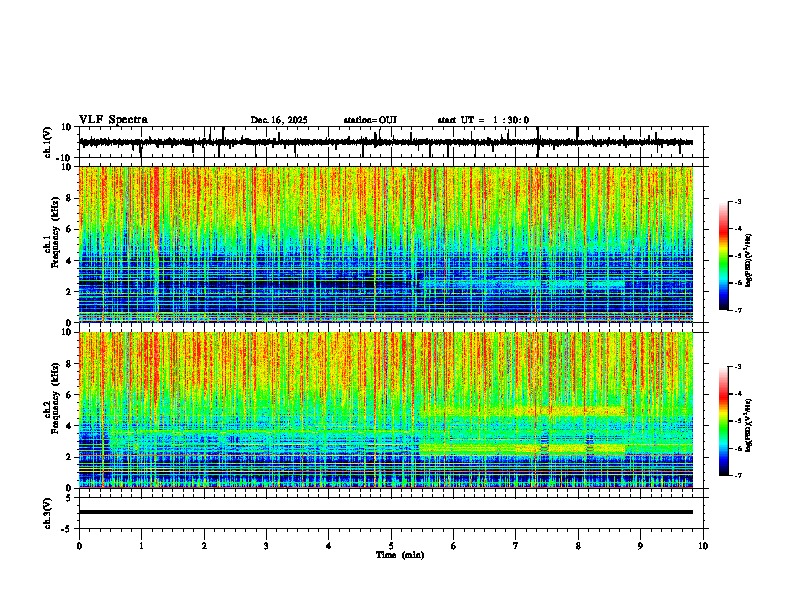
Task: Click the ch.2 color bar "log(PSD)" label
Action: click(749, 425)
